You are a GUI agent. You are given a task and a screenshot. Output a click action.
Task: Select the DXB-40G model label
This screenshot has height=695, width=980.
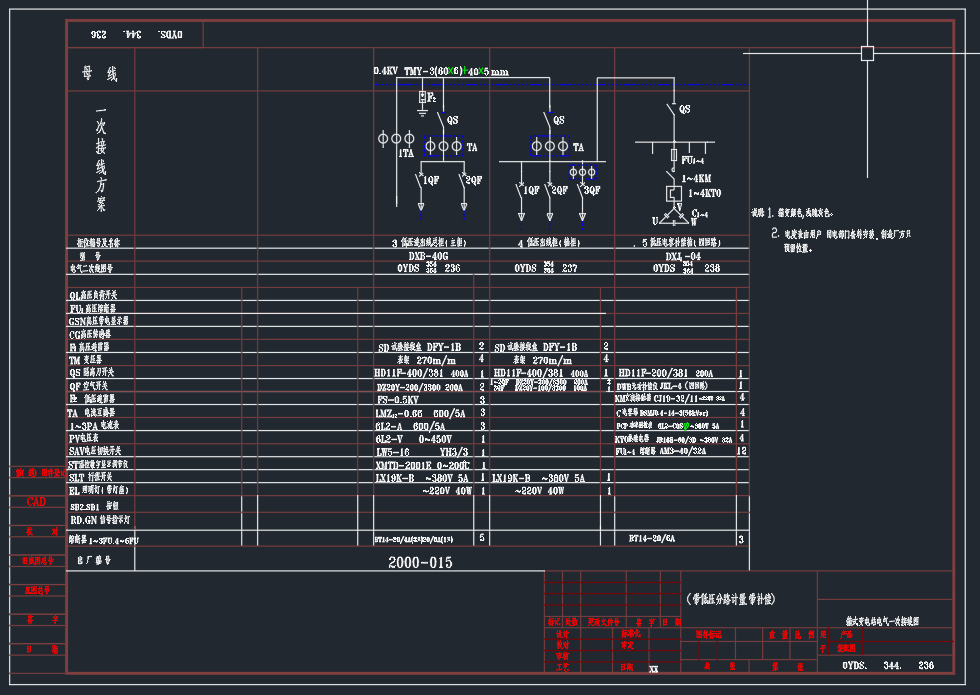(x=430, y=256)
